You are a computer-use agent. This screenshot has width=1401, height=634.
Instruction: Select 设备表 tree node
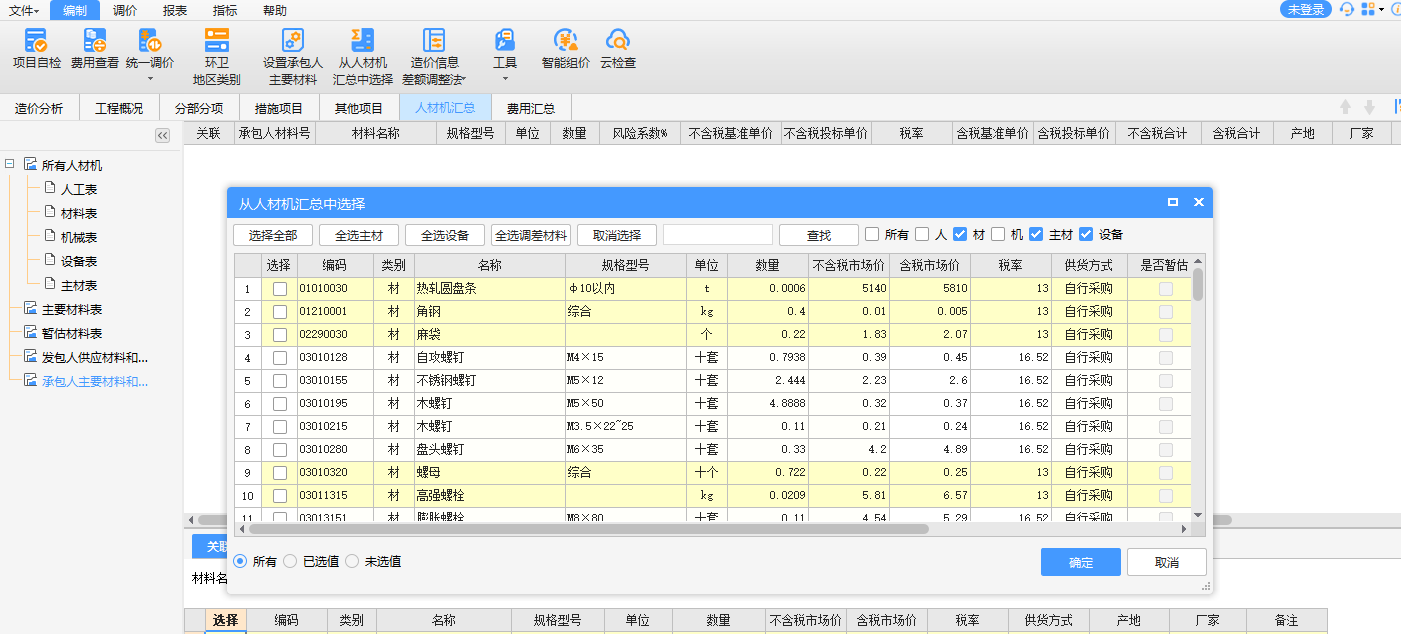(79, 261)
